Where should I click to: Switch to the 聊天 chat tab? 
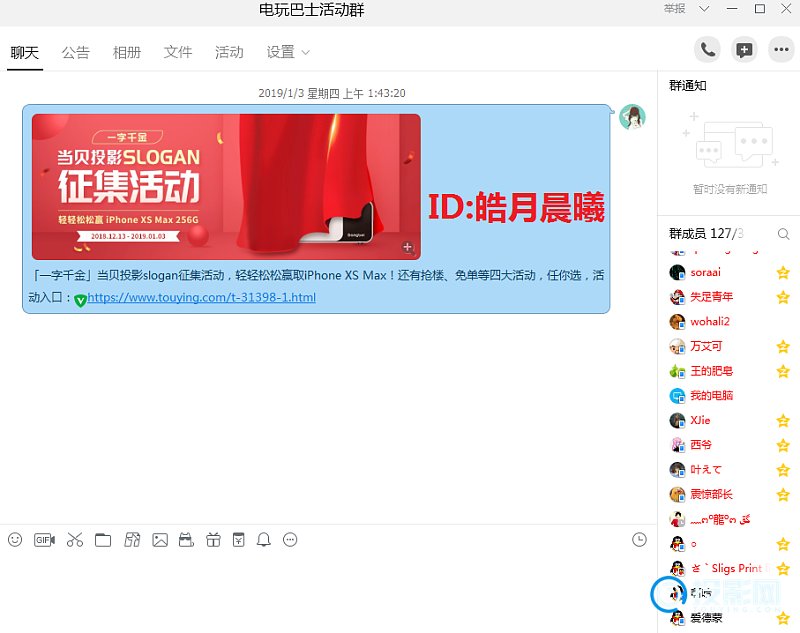pyautogui.click(x=24, y=52)
